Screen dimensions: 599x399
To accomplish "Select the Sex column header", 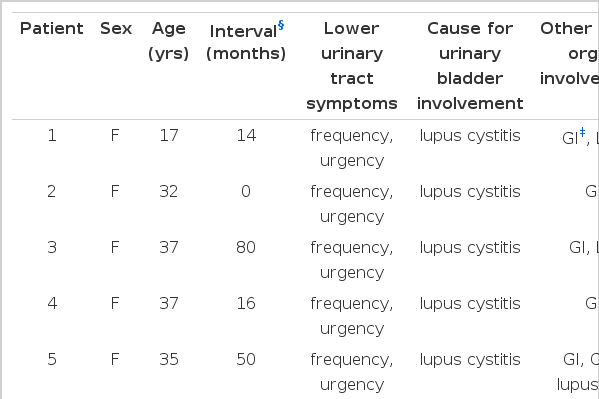I will pos(116,28).
